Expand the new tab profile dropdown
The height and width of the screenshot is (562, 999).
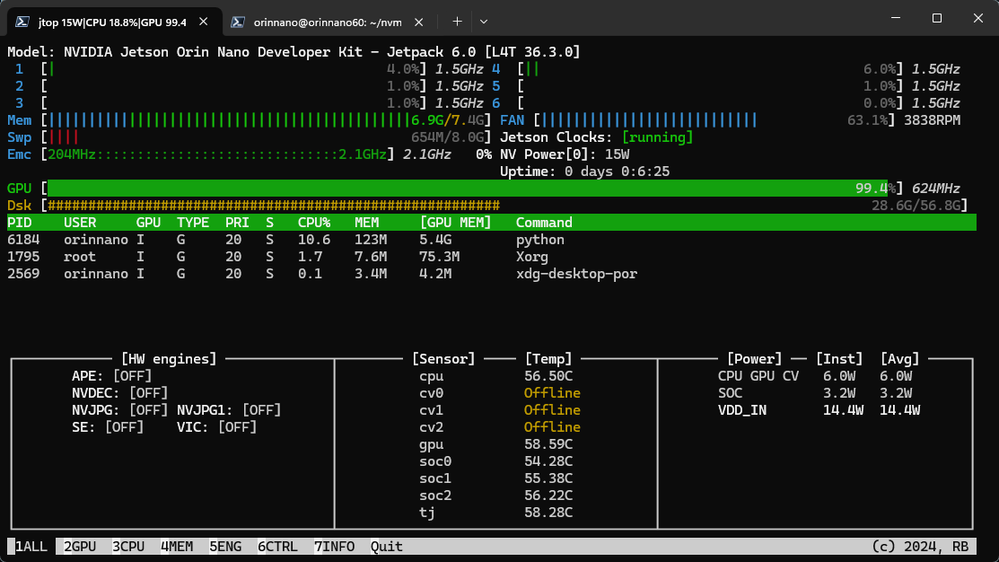click(x=484, y=21)
